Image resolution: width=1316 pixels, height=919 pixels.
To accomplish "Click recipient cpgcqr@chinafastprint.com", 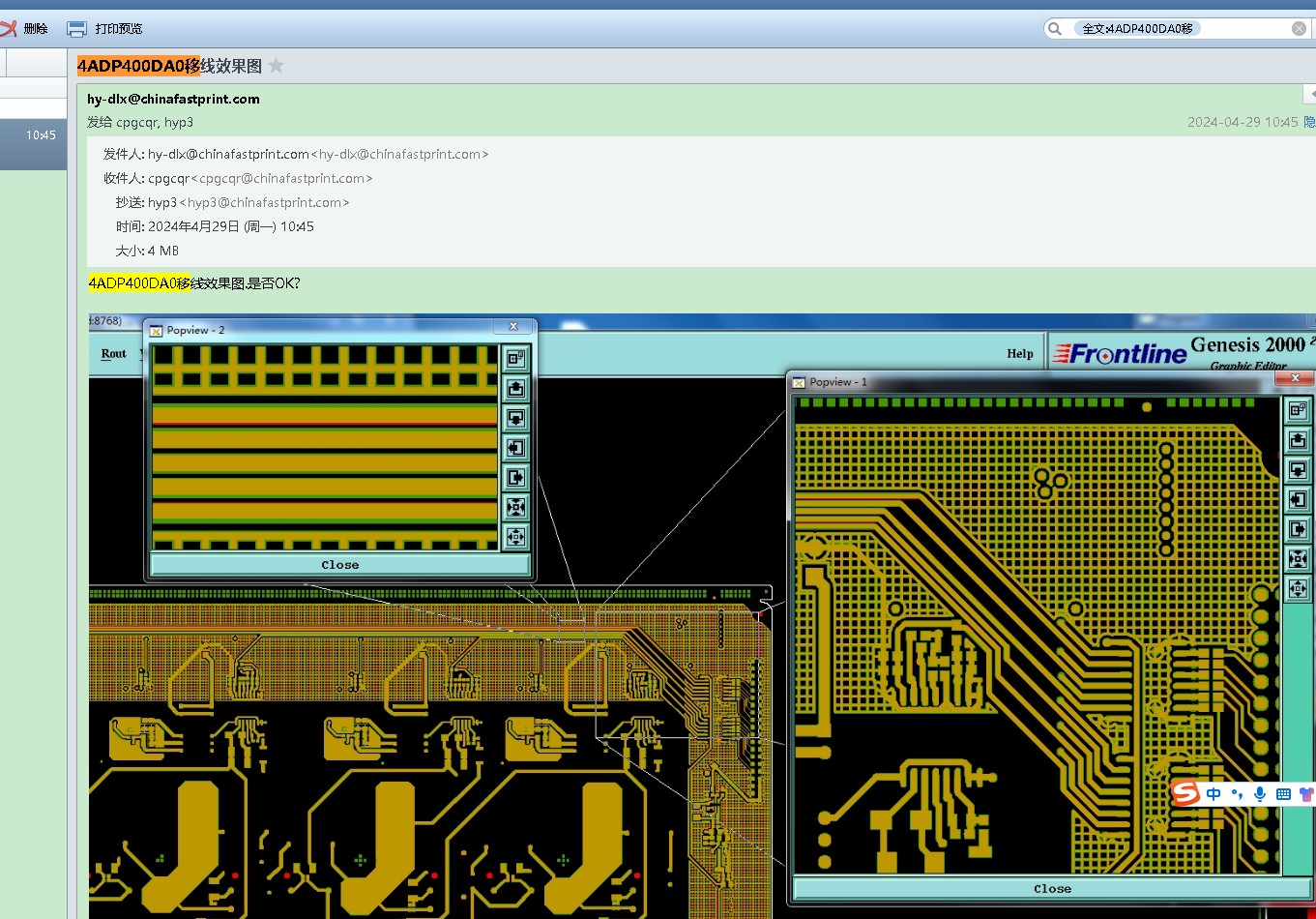I will click(281, 178).
